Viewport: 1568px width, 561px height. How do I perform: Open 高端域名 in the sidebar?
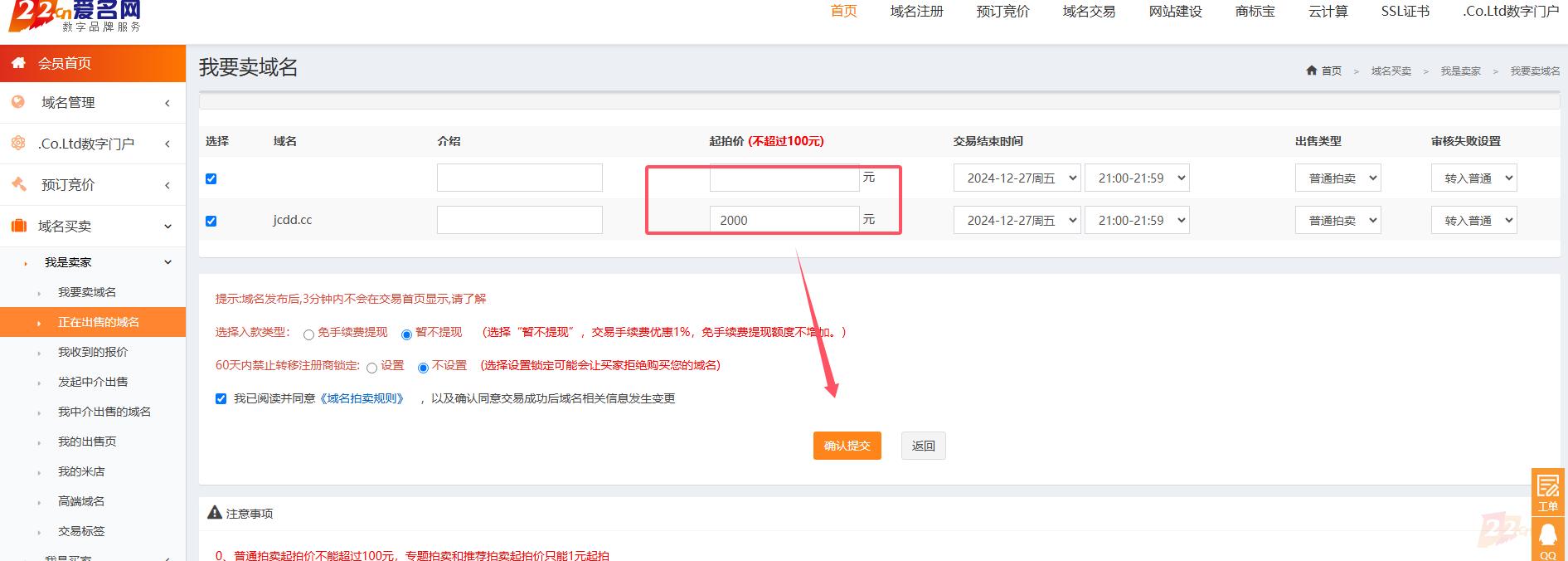tap(81, 501)
